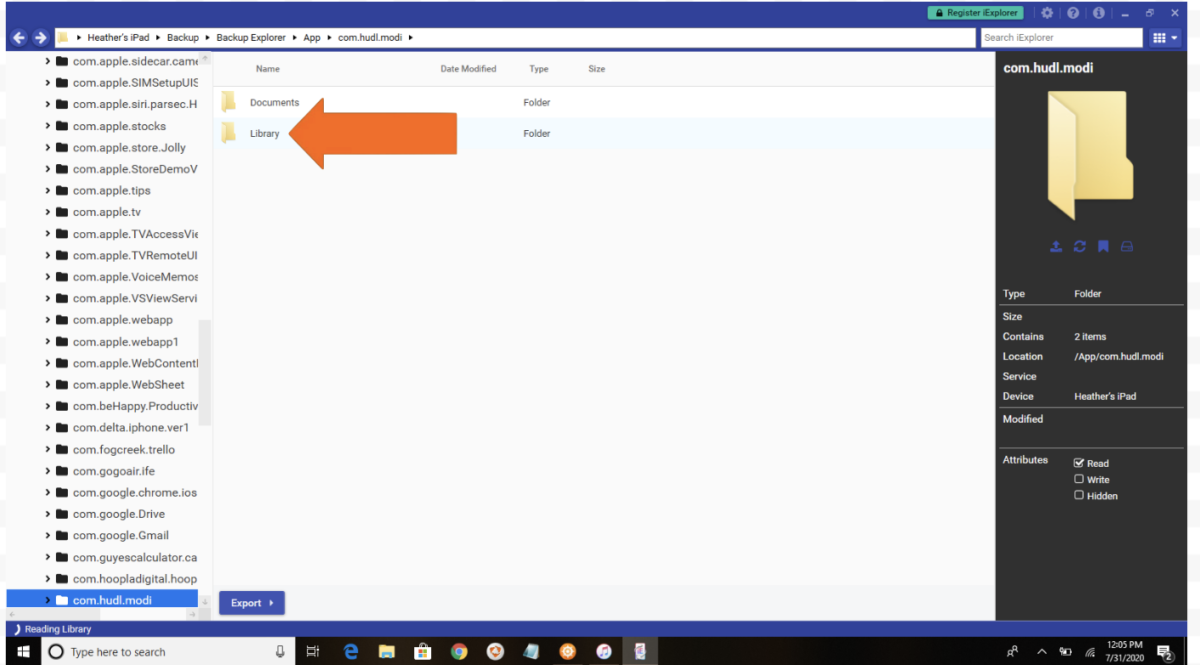Click the Export button
The width and height of the screenshot is (1200, 665).
(251, 602)
